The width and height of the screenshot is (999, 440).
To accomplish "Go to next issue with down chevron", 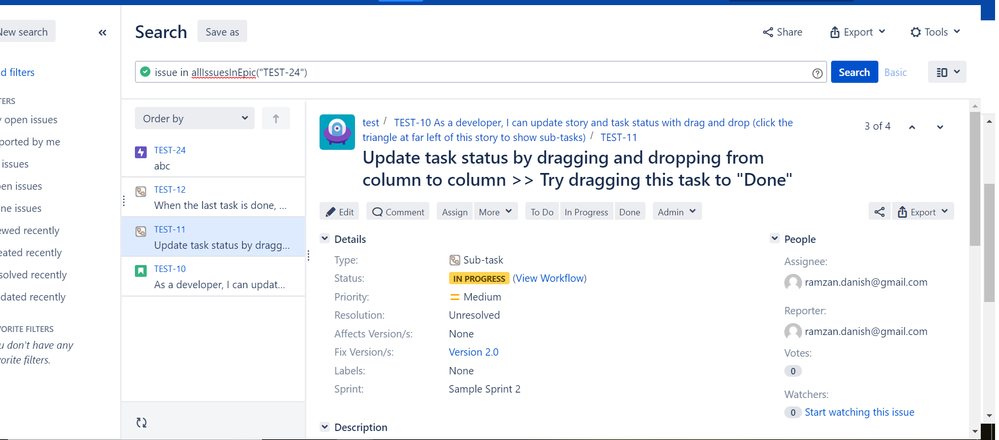I will (940, 127).
